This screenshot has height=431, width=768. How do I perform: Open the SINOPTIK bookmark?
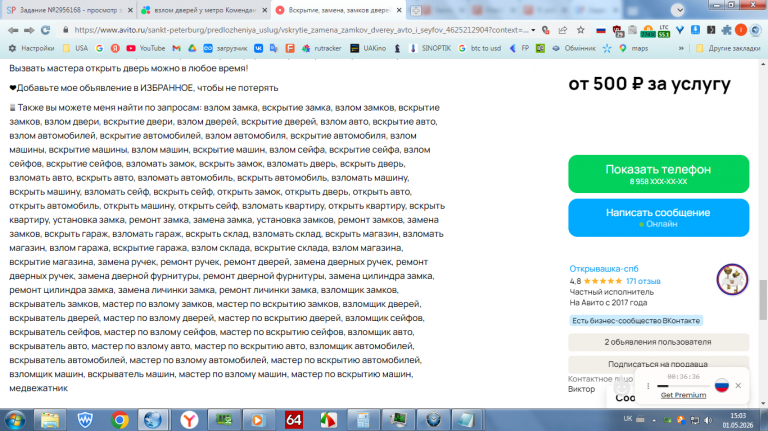click(430, 48)
